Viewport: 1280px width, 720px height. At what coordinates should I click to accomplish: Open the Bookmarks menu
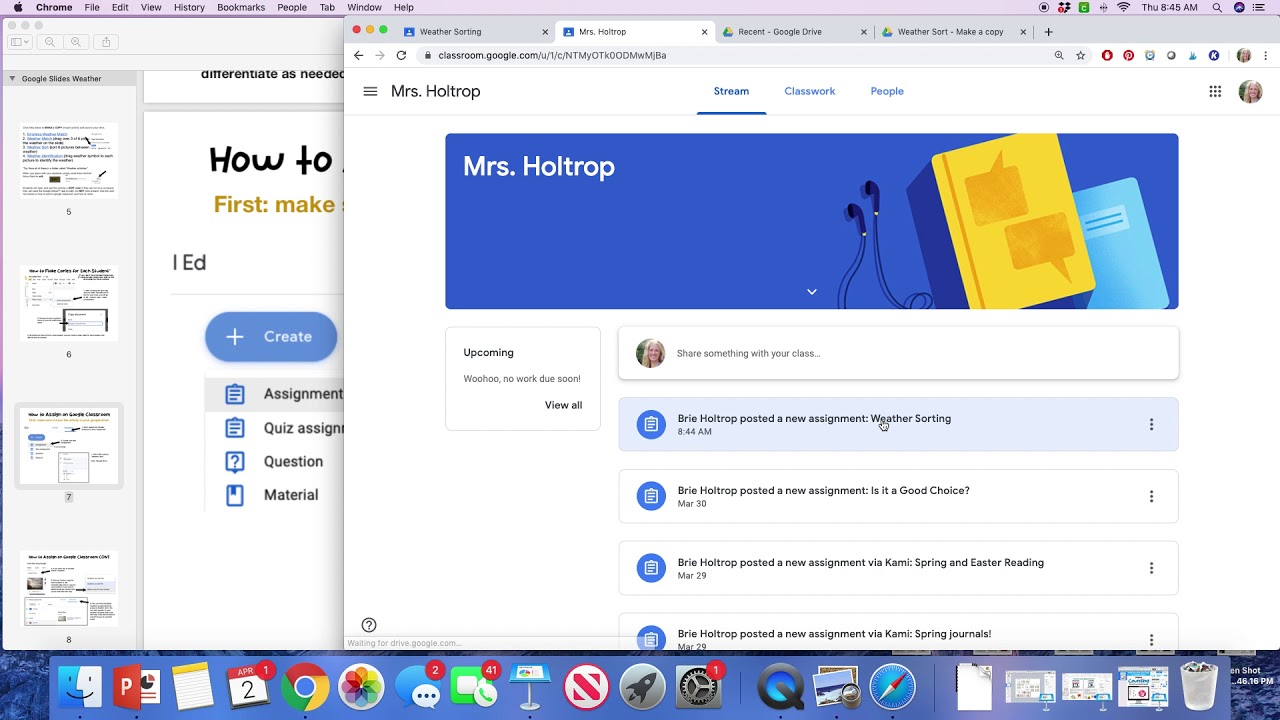[x=241, y=7]
